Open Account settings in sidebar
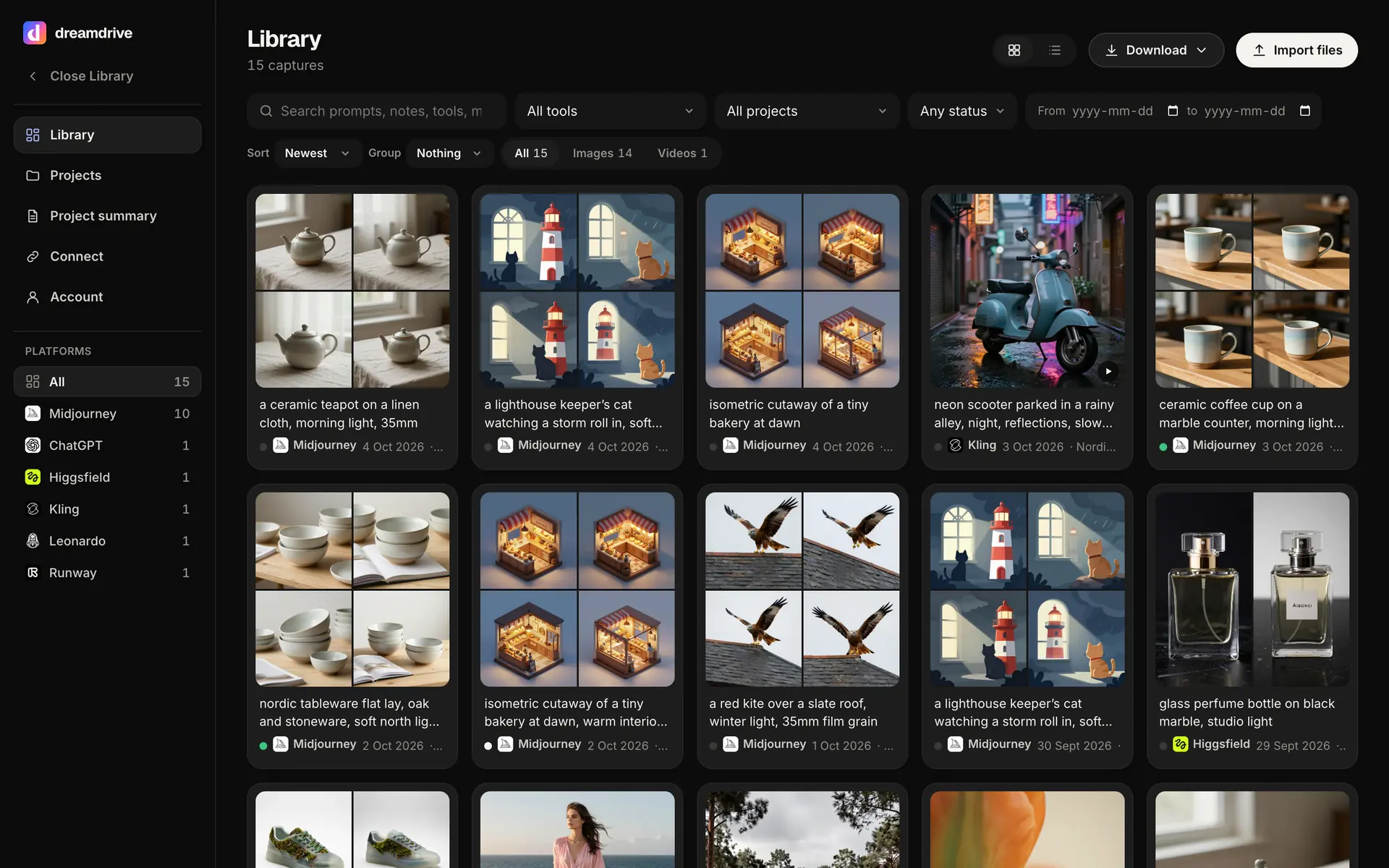This screenshot has height=868, width=1389. tap(107, 297)
